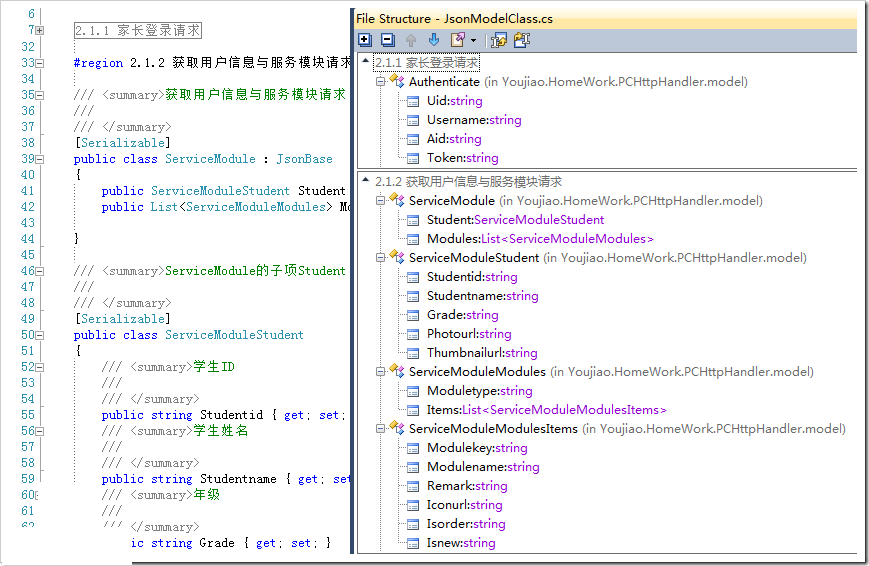The height and width of the screenshot is (566, 869).
Task: Click the property icon beside Studentid:string
Action: [413, 277]
